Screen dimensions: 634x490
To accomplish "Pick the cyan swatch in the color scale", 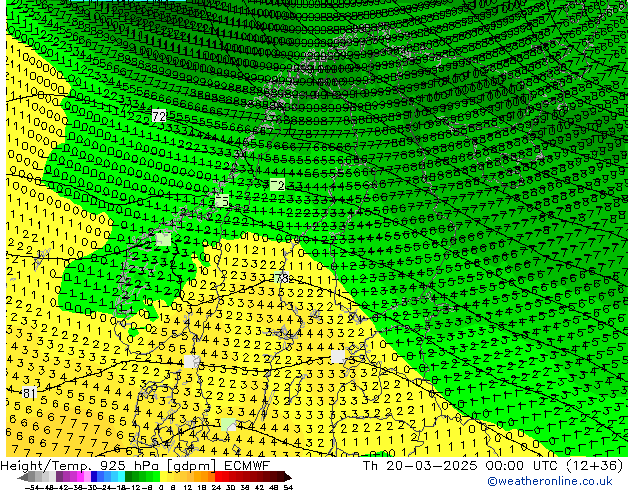I will pos(121,477).
